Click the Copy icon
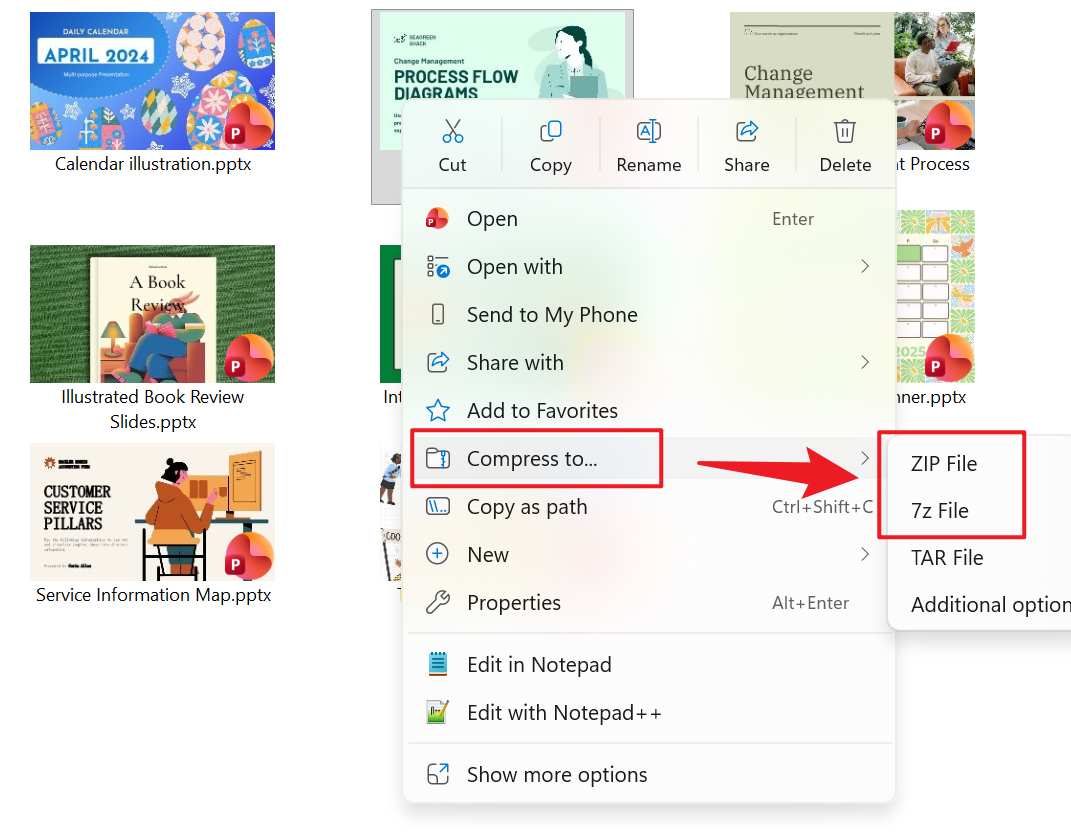This screenshot has width=1071, height=838. [551, 131]
